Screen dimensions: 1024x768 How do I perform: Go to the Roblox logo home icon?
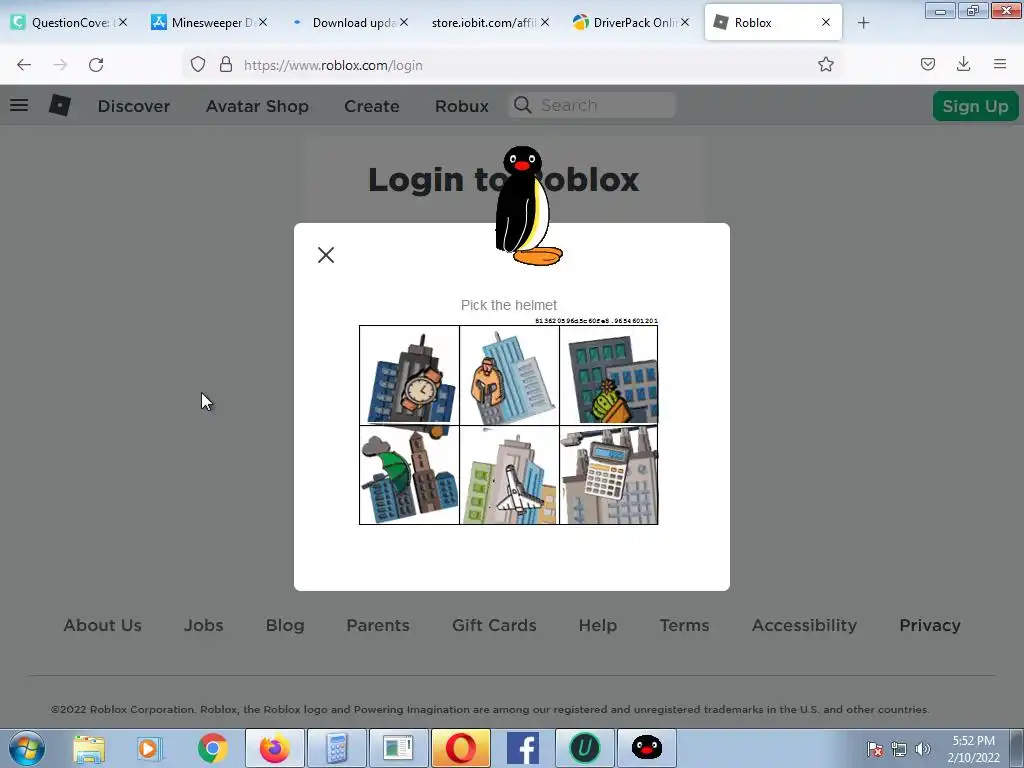59,105
